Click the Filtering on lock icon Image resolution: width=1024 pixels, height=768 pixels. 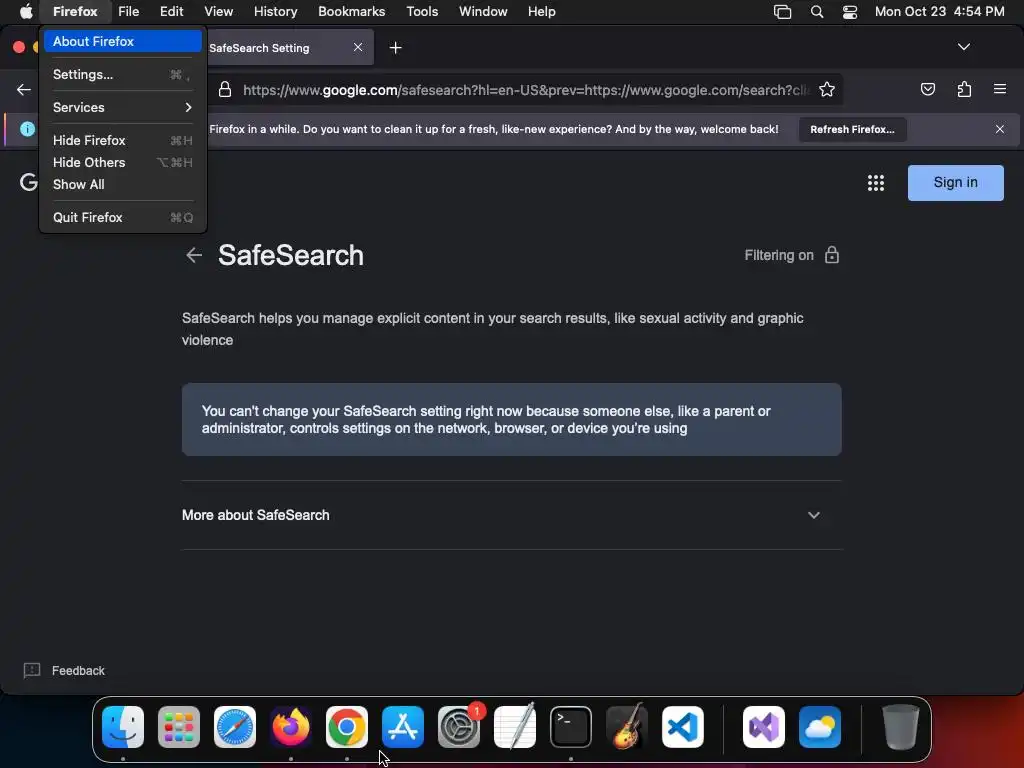pyautogui.click(x=831, y=255)
